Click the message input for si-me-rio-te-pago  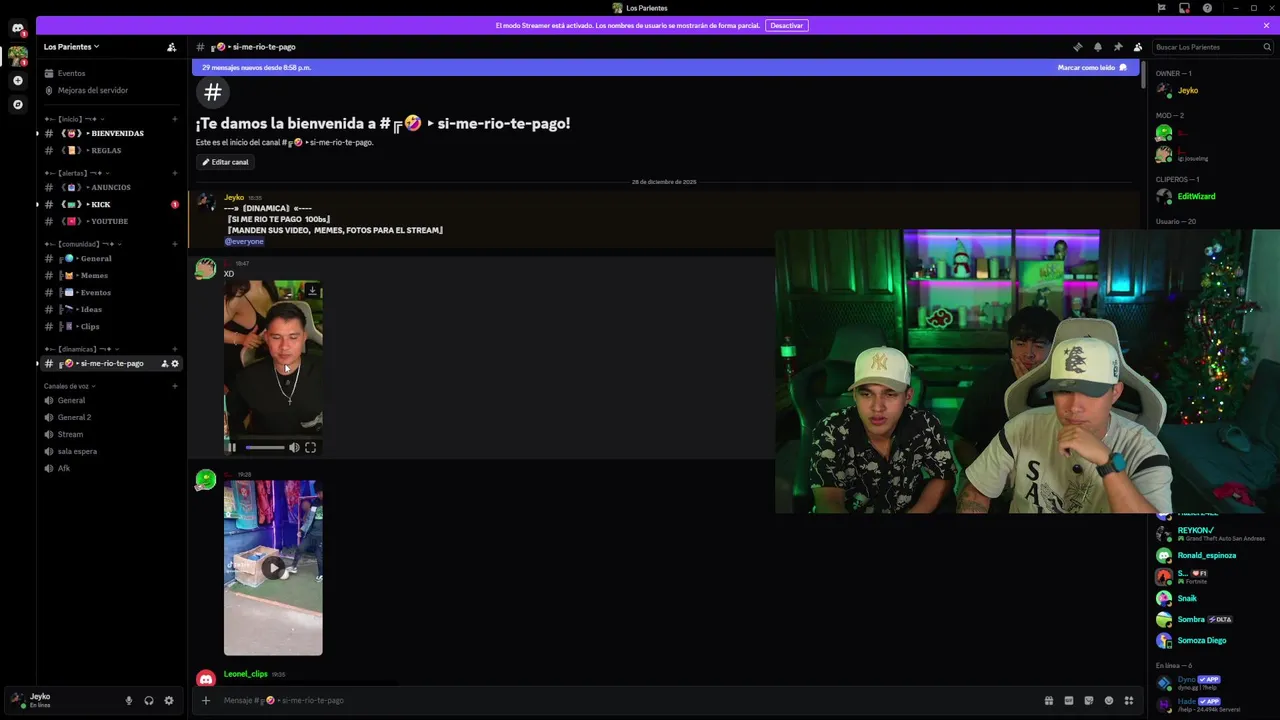pos(630,701)
